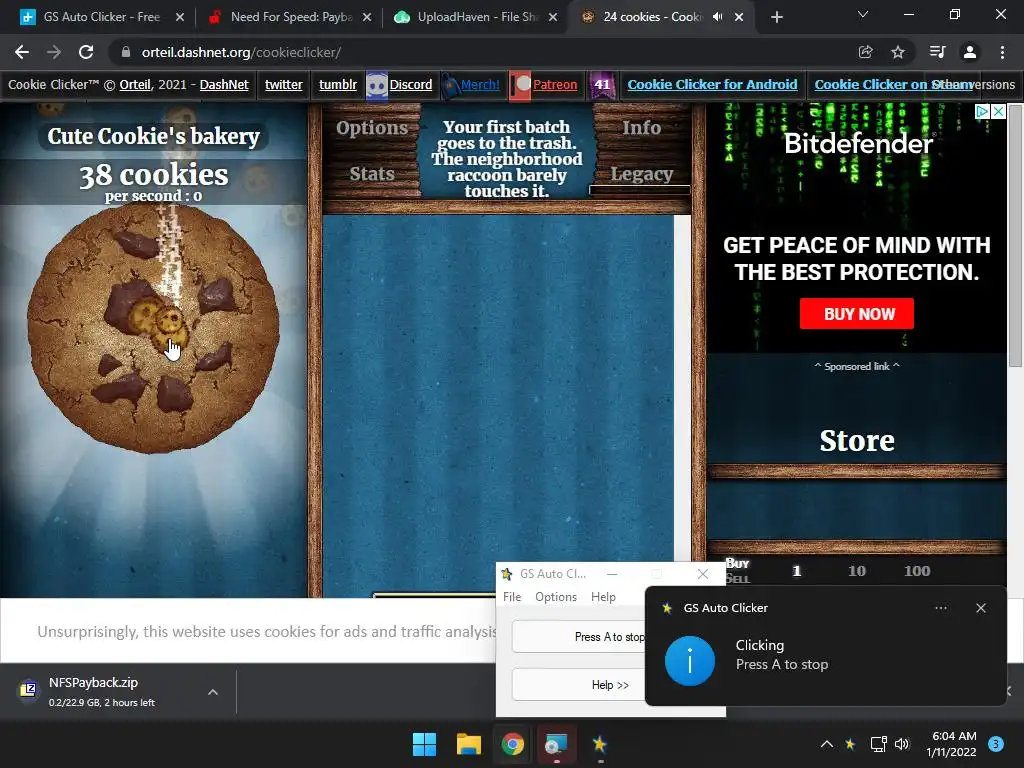
Task: Open the volume tray icon
Action: [x=902, y=744]
